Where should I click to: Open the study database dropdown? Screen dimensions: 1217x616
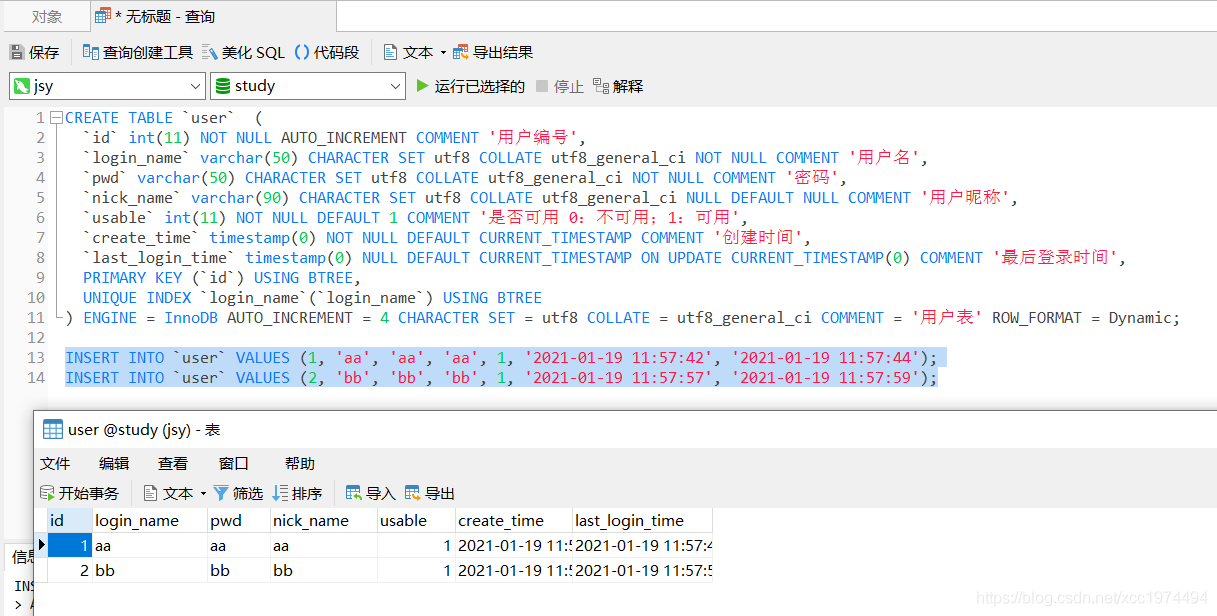point(308,86)
